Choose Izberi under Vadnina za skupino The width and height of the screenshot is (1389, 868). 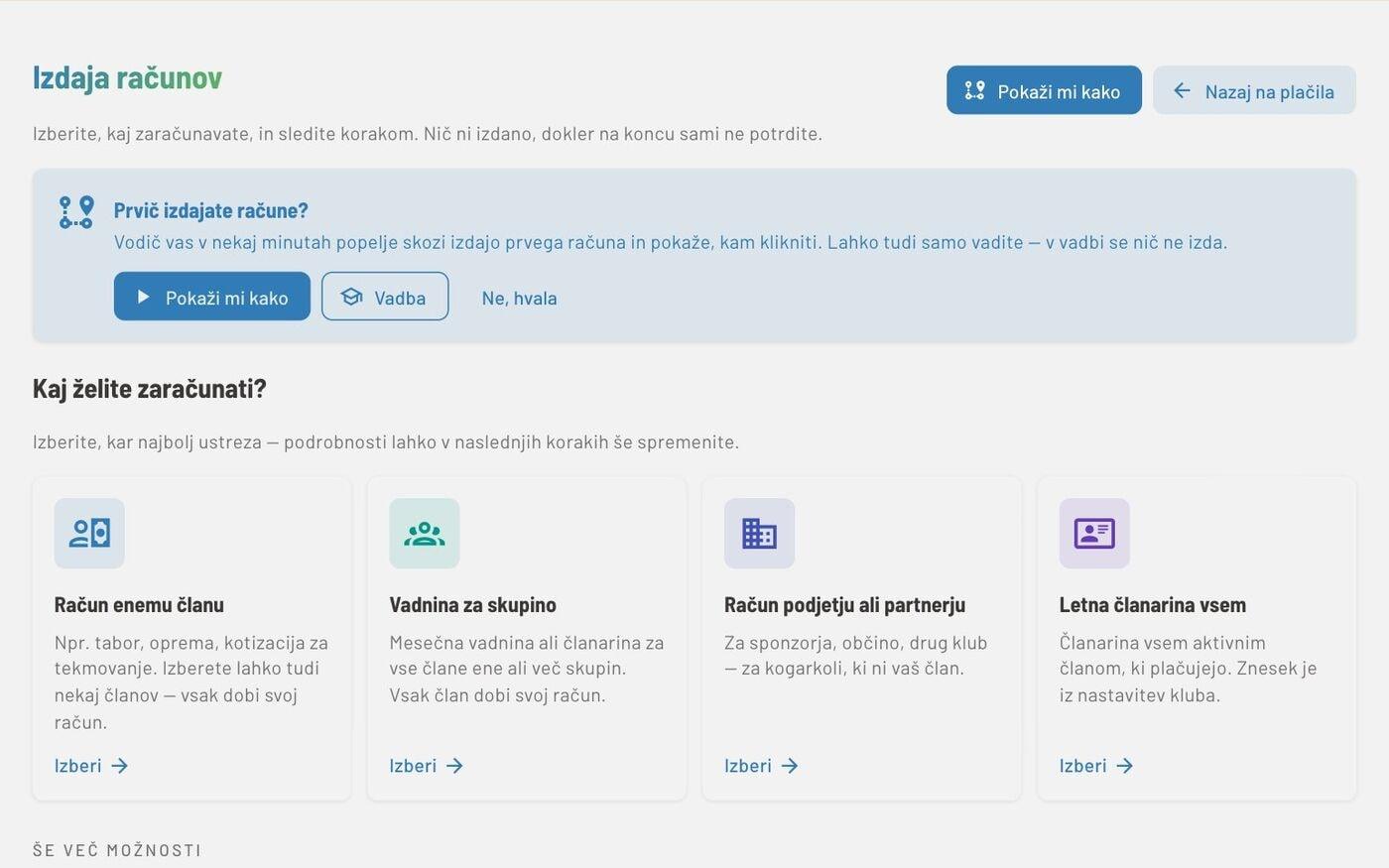[427, 766]
